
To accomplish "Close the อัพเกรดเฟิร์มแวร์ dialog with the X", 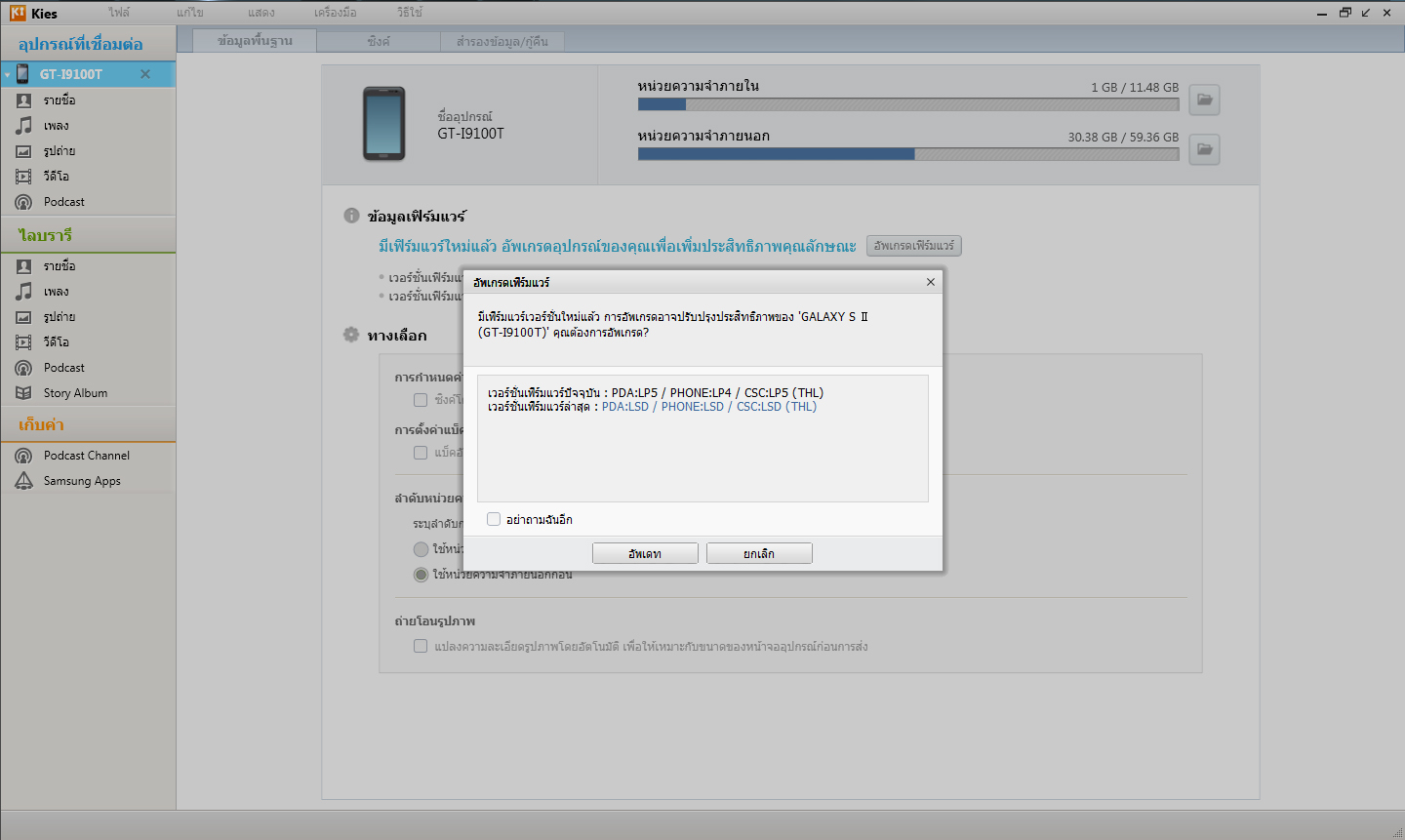I will [x=931, y=282].
